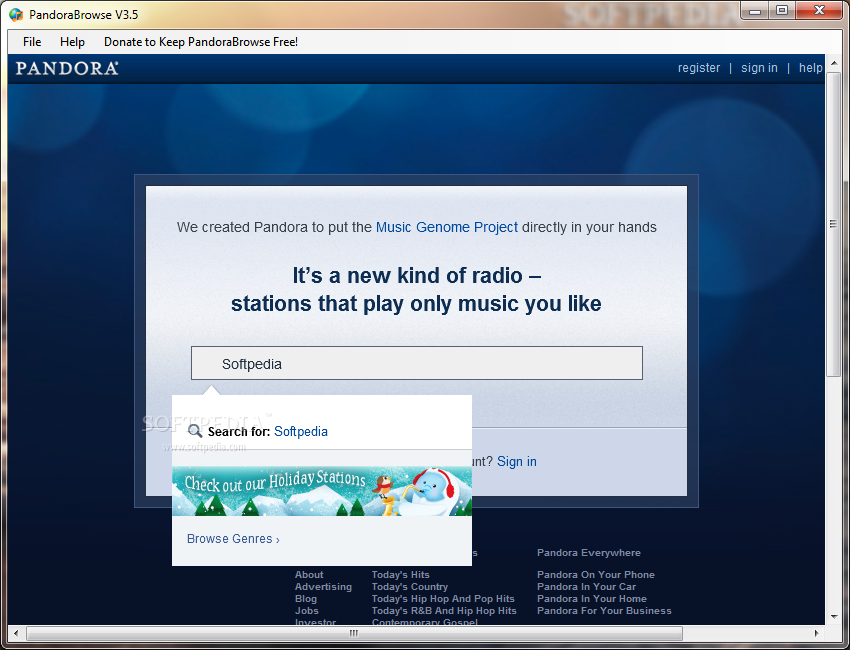
Task: Click the Pandora logo
Action: click(67, 68)
